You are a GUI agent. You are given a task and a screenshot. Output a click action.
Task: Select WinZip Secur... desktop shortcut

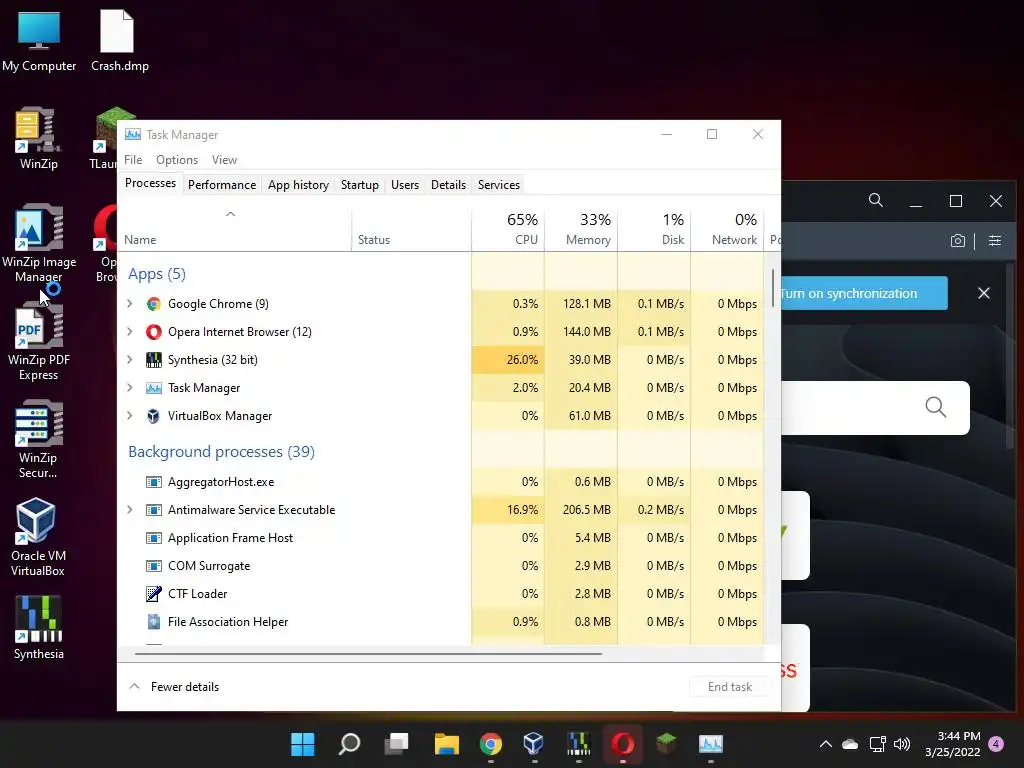(x=39, y=439)
